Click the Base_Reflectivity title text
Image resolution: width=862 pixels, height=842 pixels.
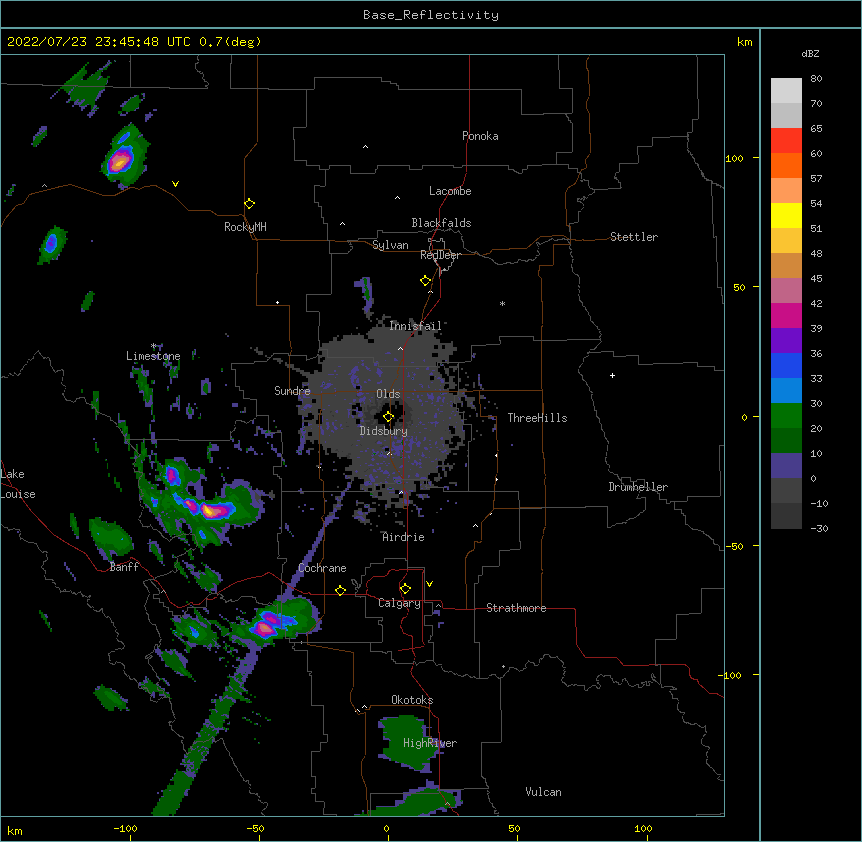click(x=431, y=15)
